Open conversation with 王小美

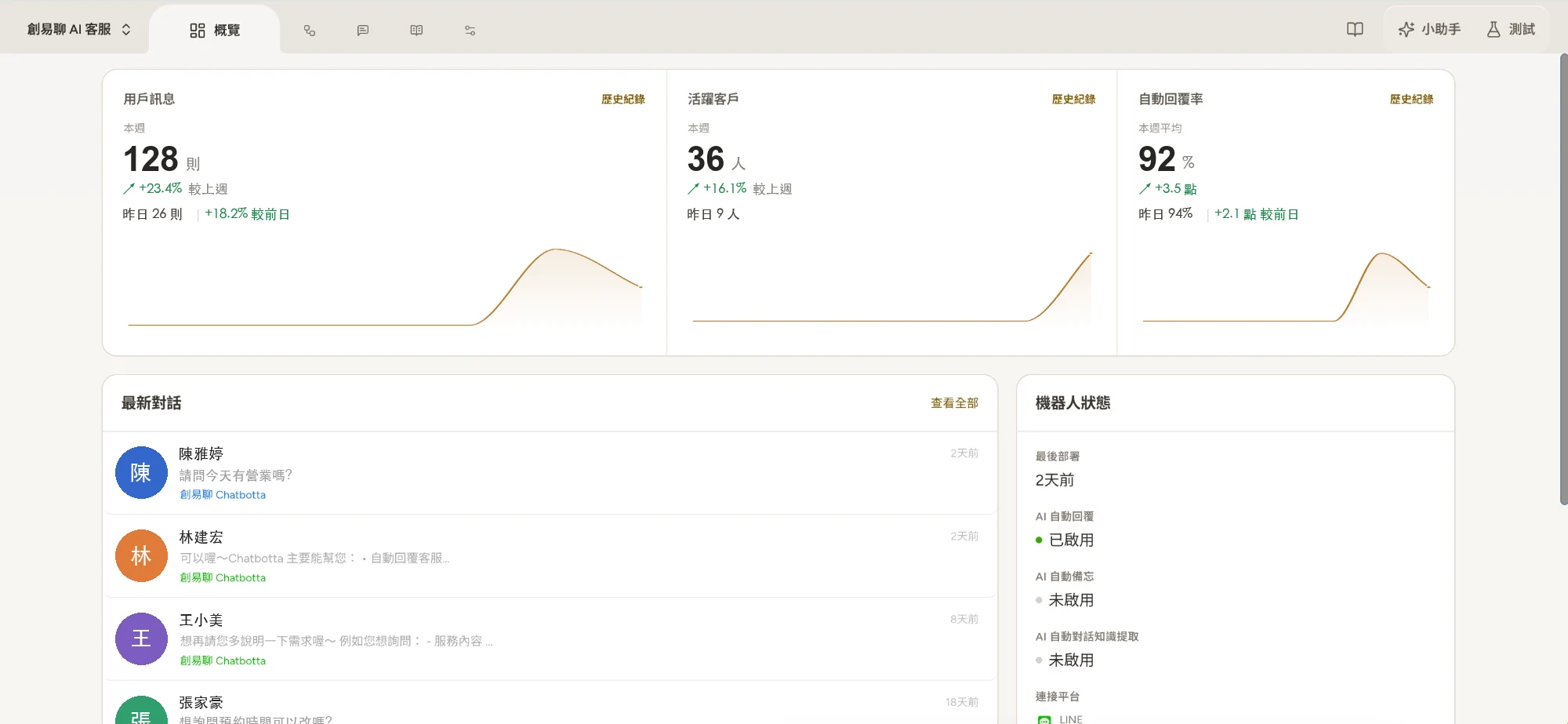550,639
